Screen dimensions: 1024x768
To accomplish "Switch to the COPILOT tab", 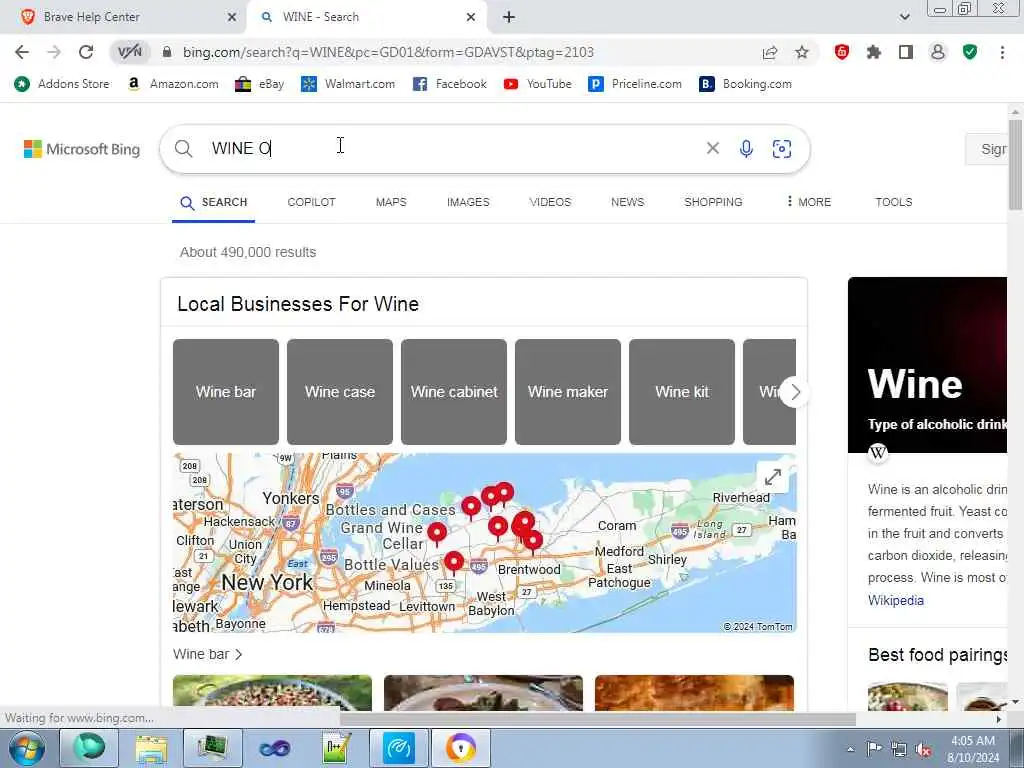I will pos(312,202).
